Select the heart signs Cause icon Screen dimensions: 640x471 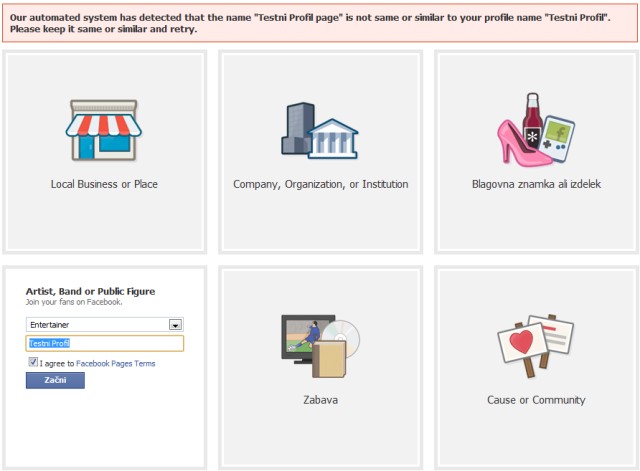[x=536, y=345]
